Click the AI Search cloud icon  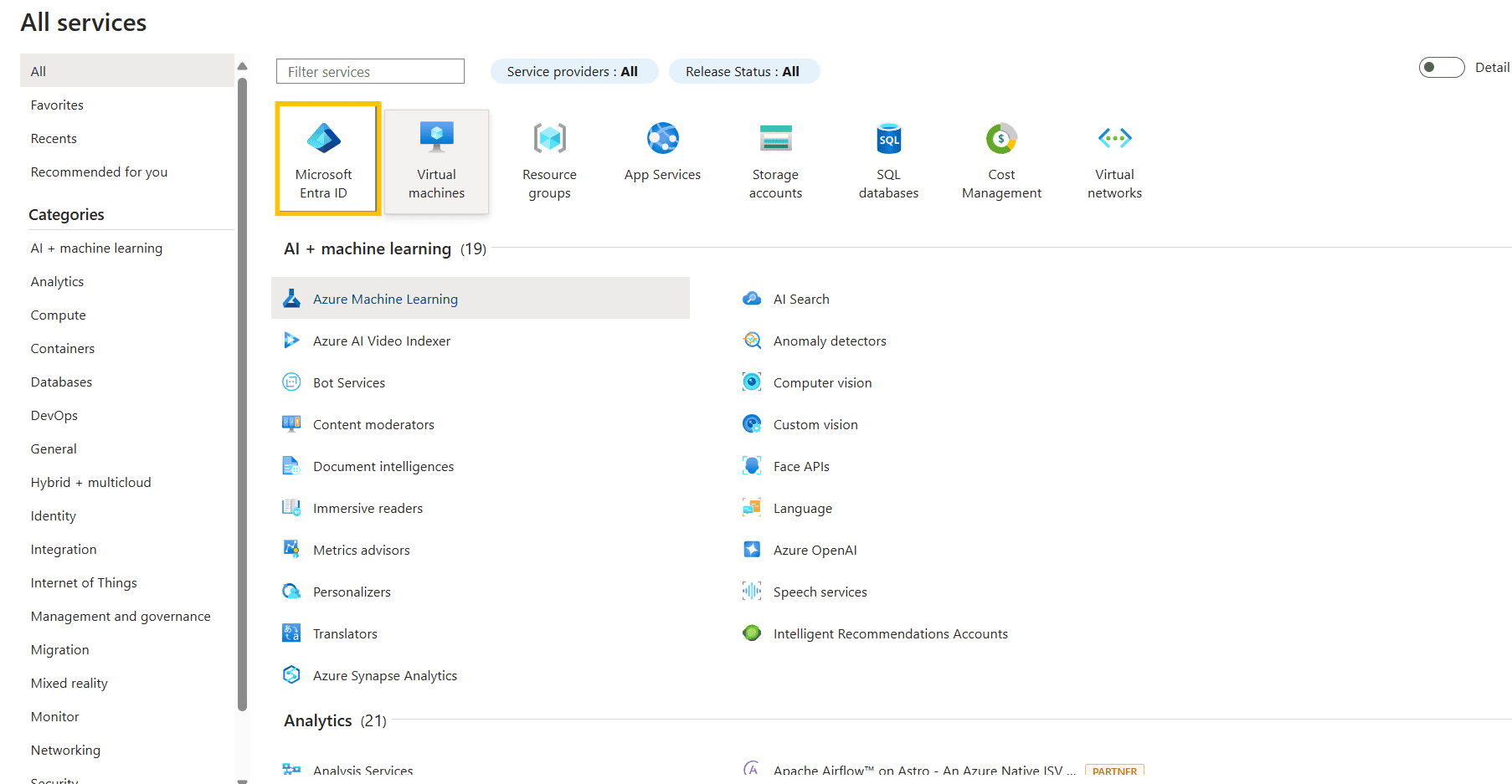(x=752, y=299)
